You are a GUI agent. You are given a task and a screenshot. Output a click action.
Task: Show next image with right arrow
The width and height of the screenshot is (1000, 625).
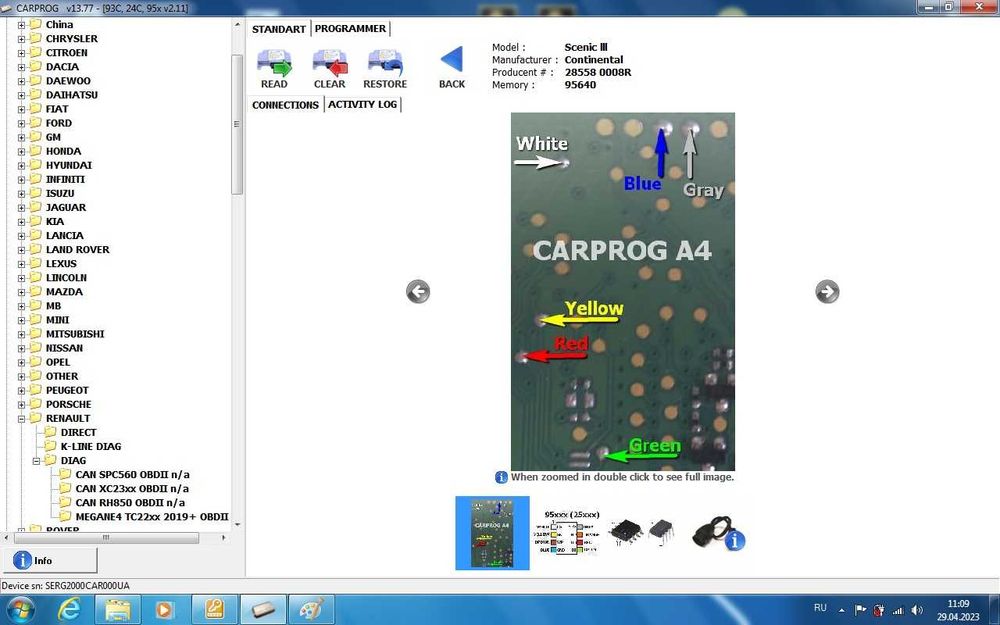827,291
